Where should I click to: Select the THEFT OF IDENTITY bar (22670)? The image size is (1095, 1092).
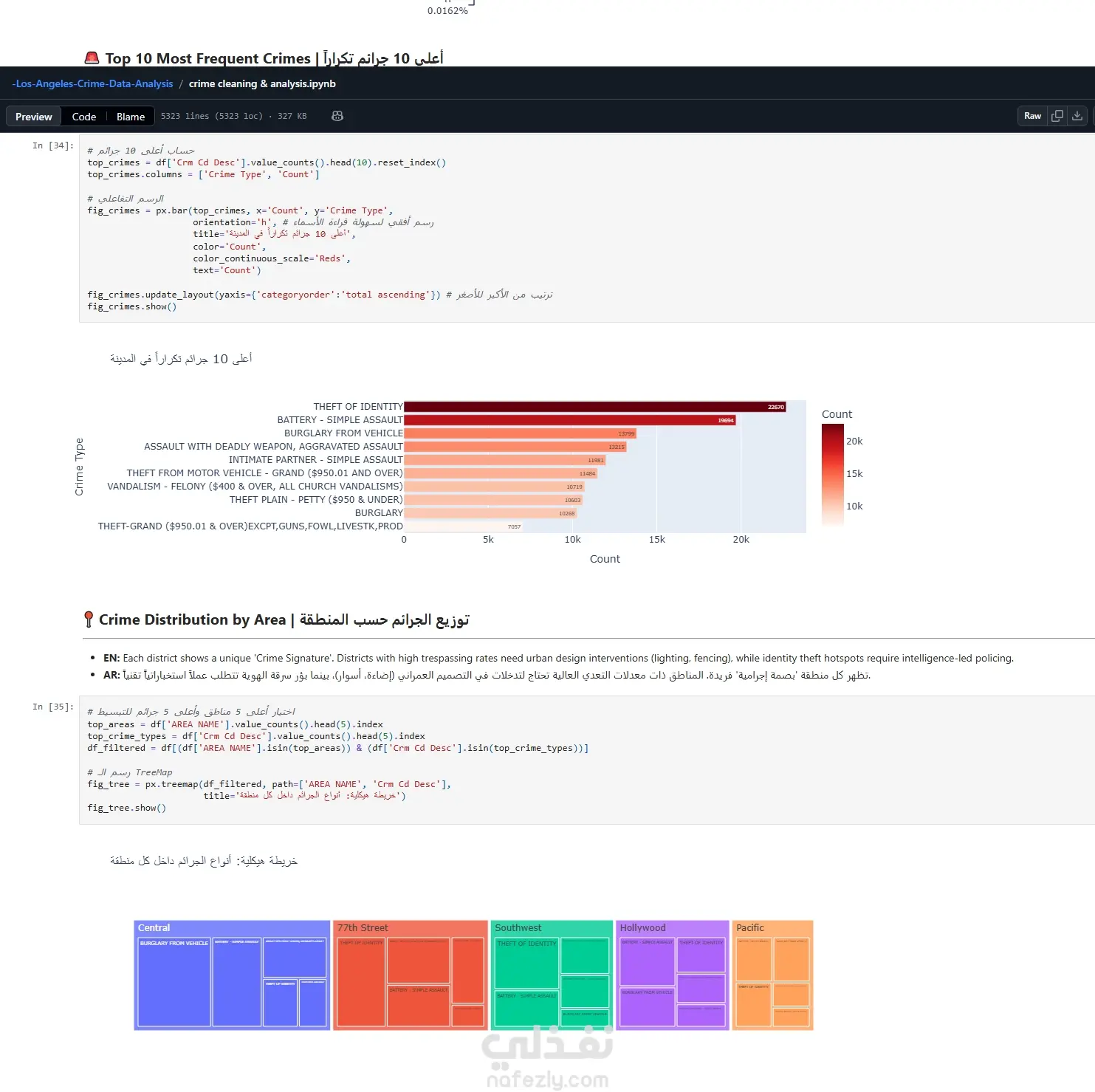point(595,407)
